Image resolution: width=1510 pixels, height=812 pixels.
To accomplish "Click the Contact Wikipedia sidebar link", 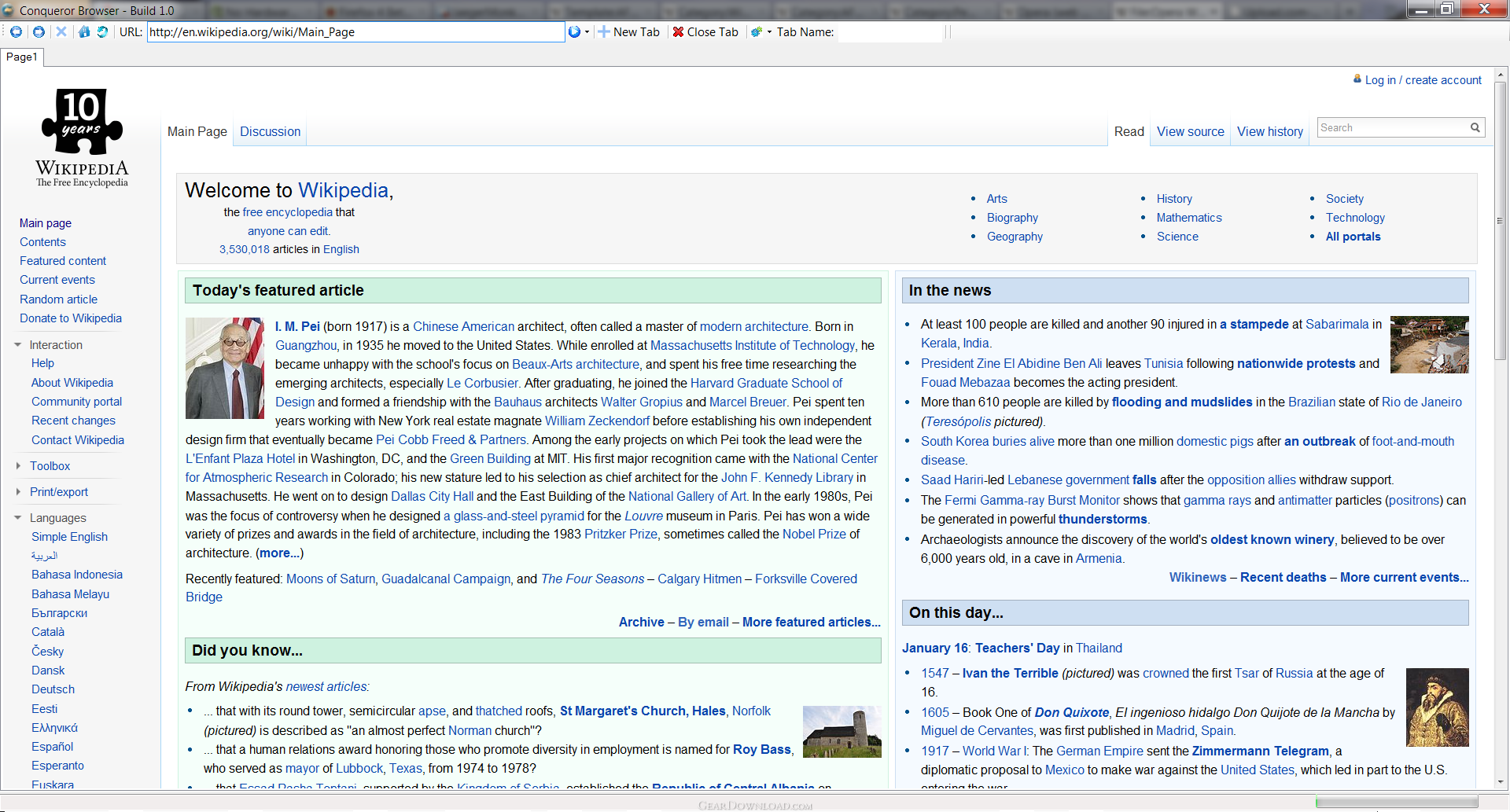I will (x=77, y=439).
